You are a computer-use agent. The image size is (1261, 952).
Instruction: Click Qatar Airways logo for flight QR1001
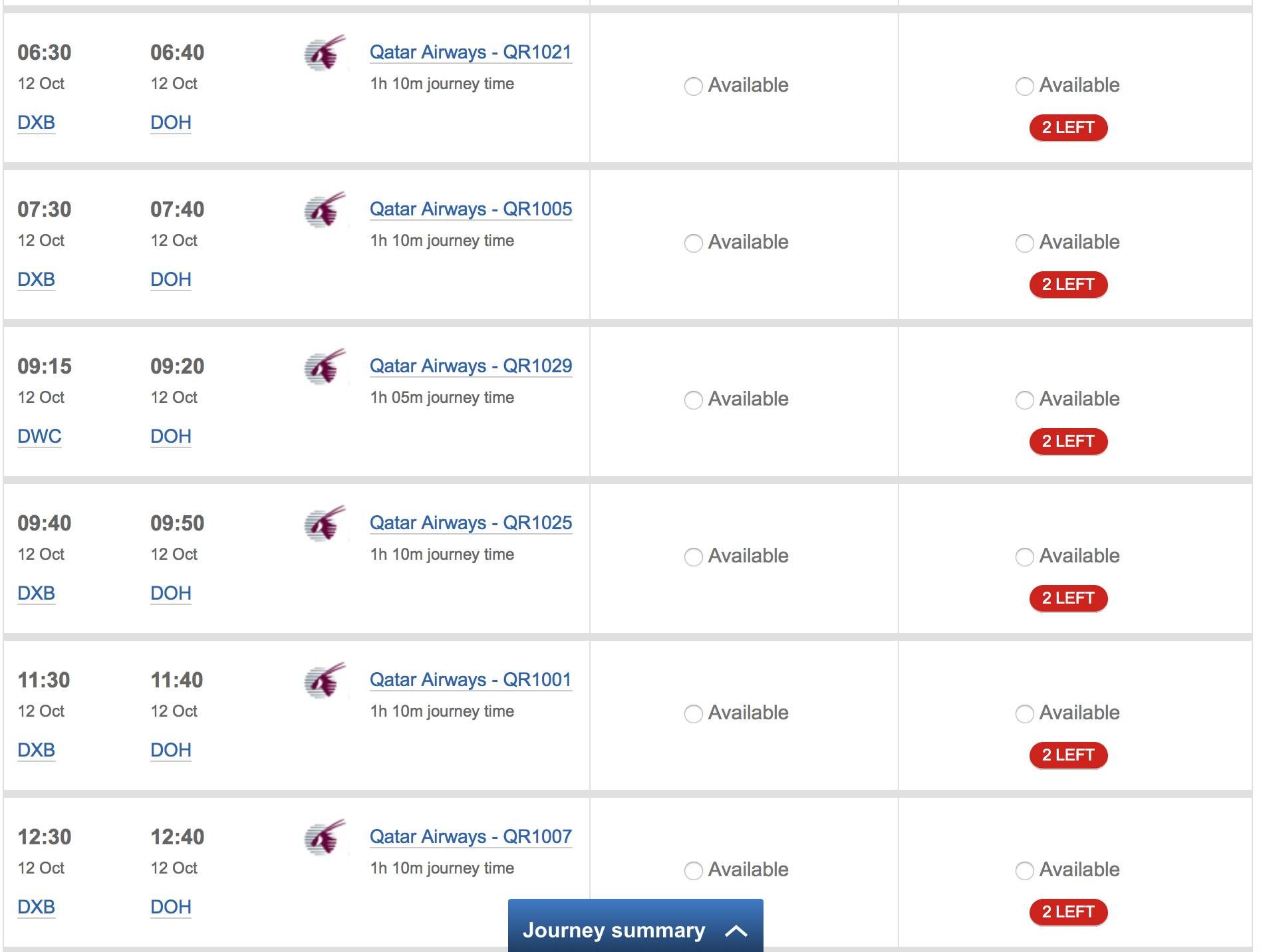coord(325,680)
